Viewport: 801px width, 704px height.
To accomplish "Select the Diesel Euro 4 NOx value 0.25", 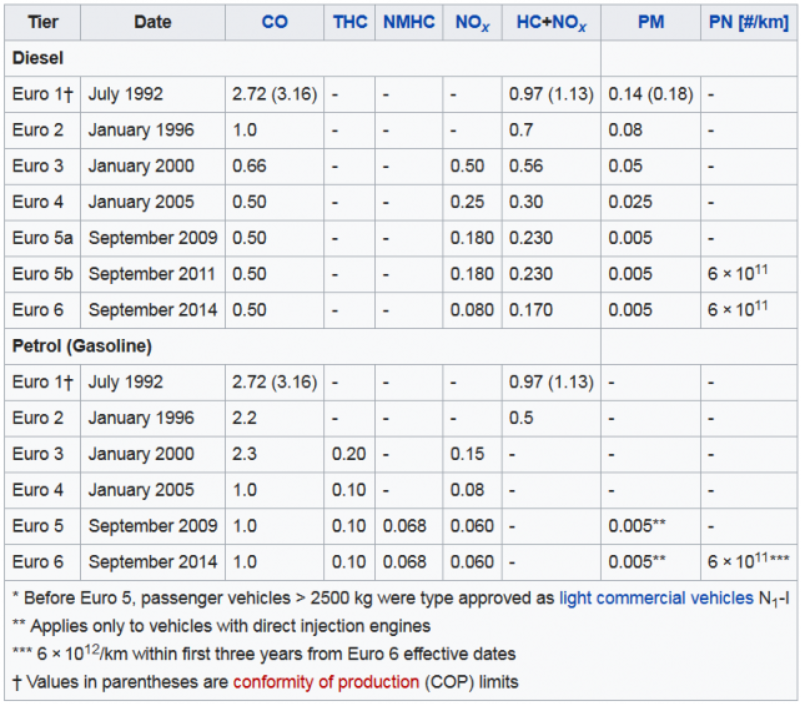I will tap(467, 202).
